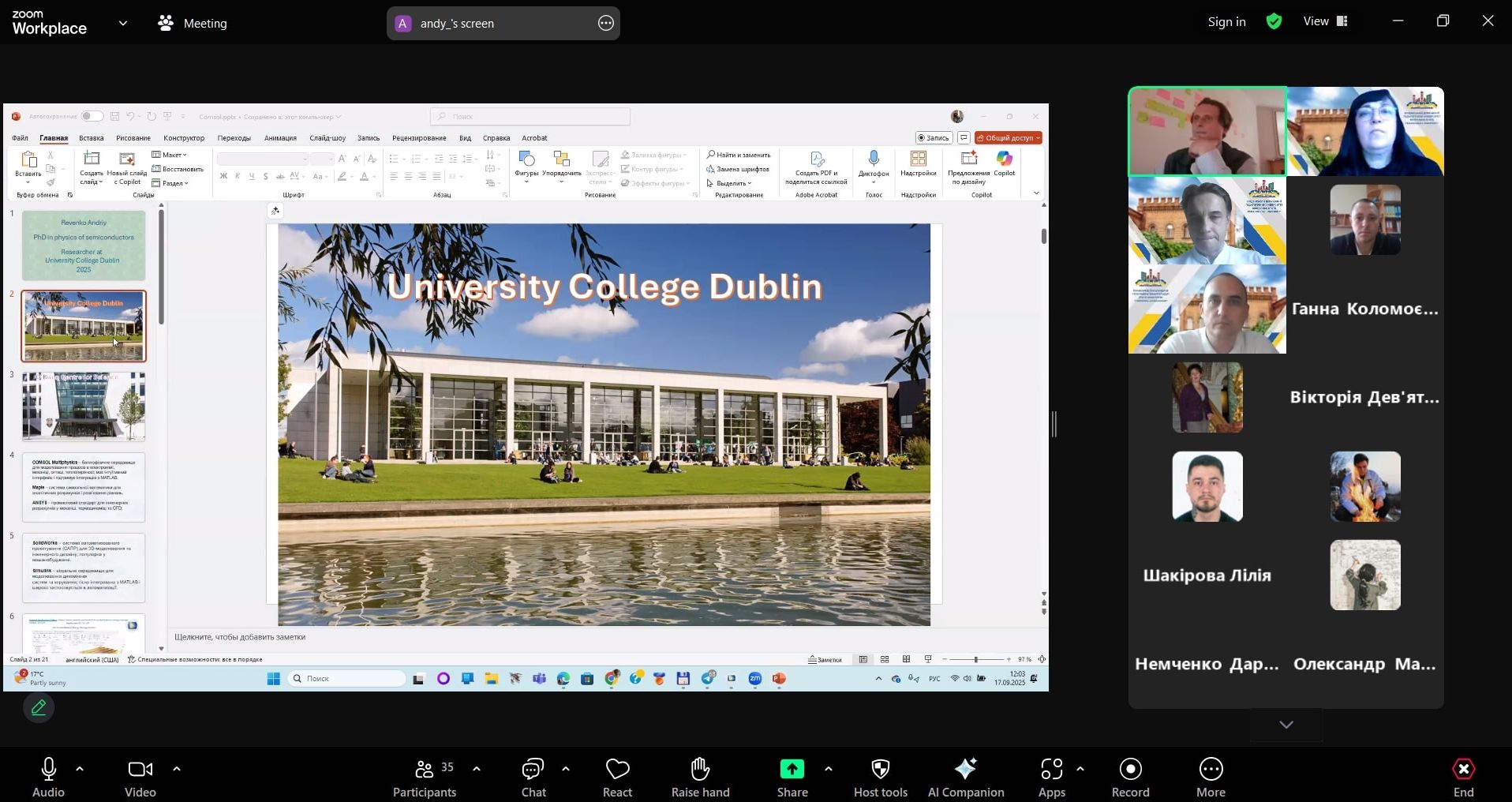Click Windows Start button in shared taskbar

274,679
